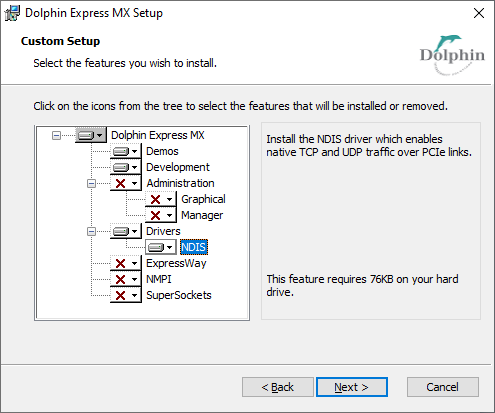Select the Demos tree item

pos(162,151)
